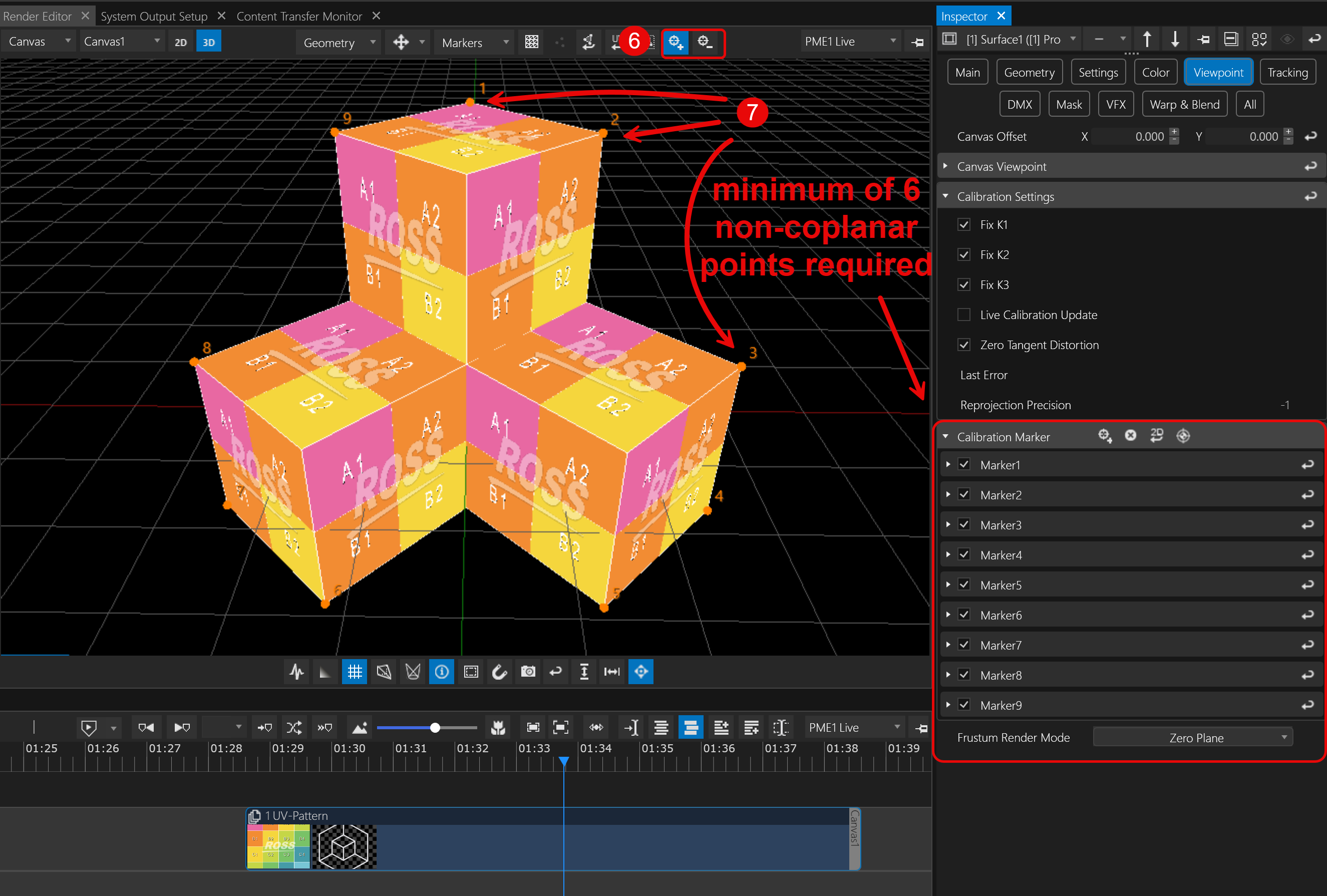Screen dimensions: 1327x896
Task: Click the camera snapshot icon below the viewport
Action: coord(528,672)
